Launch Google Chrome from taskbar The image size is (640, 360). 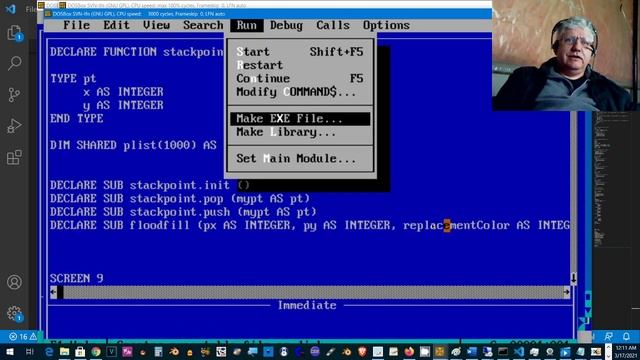[96, 352]
